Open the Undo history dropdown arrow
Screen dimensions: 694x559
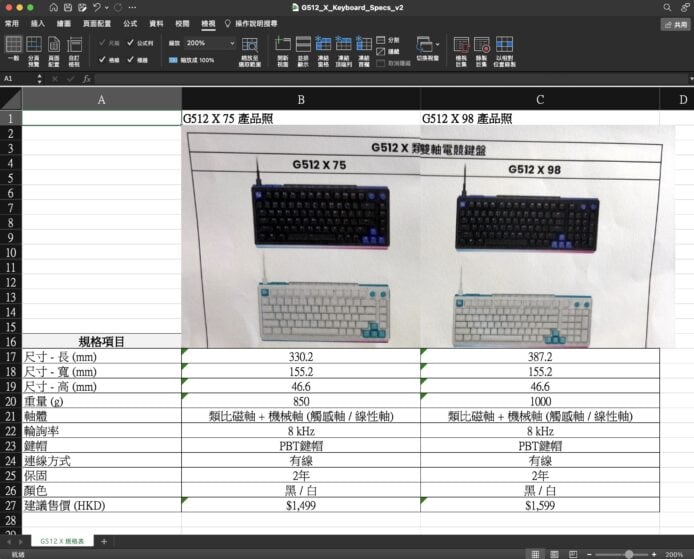coord(107,8)
